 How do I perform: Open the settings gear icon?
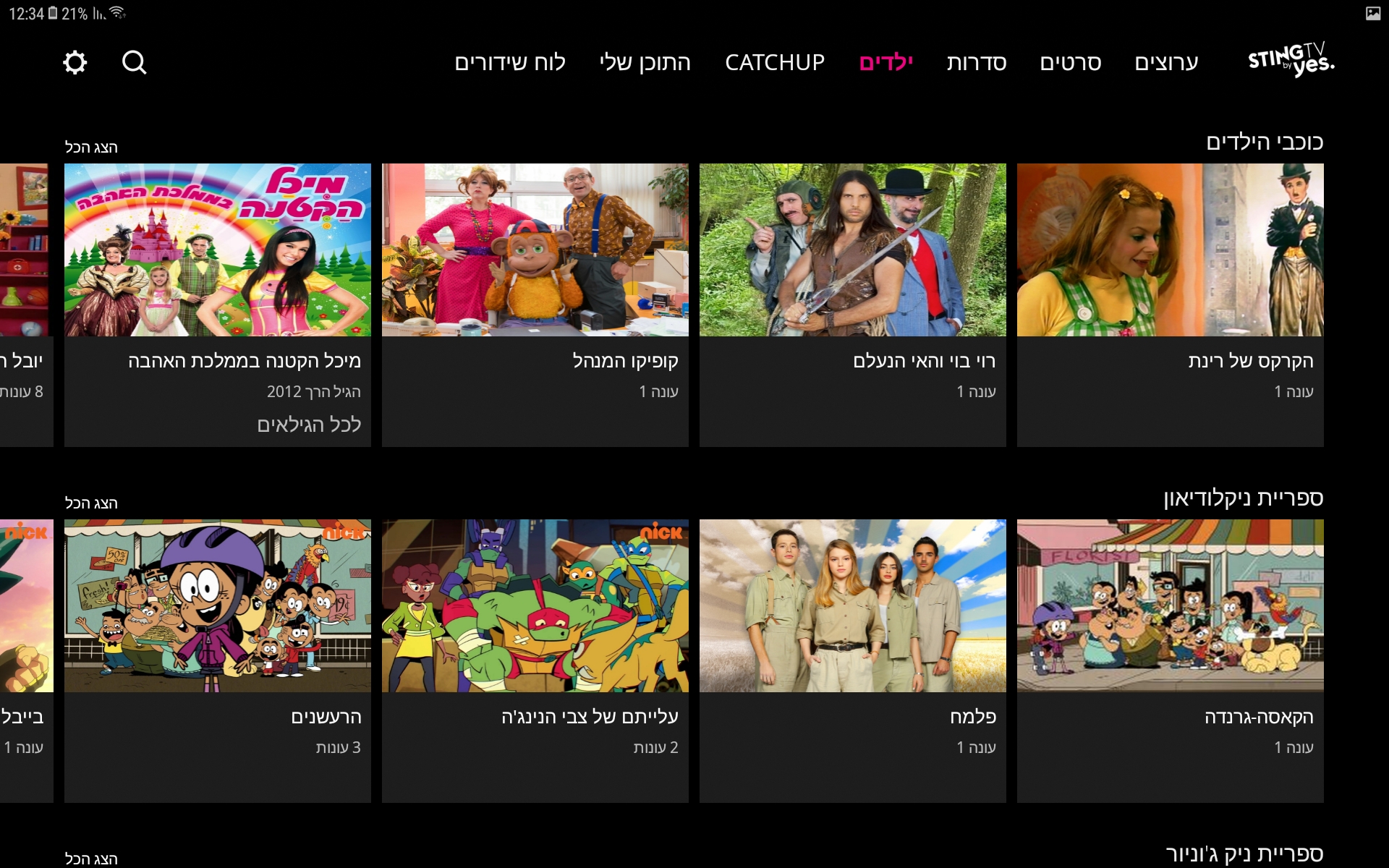click(x=75, y=62)
